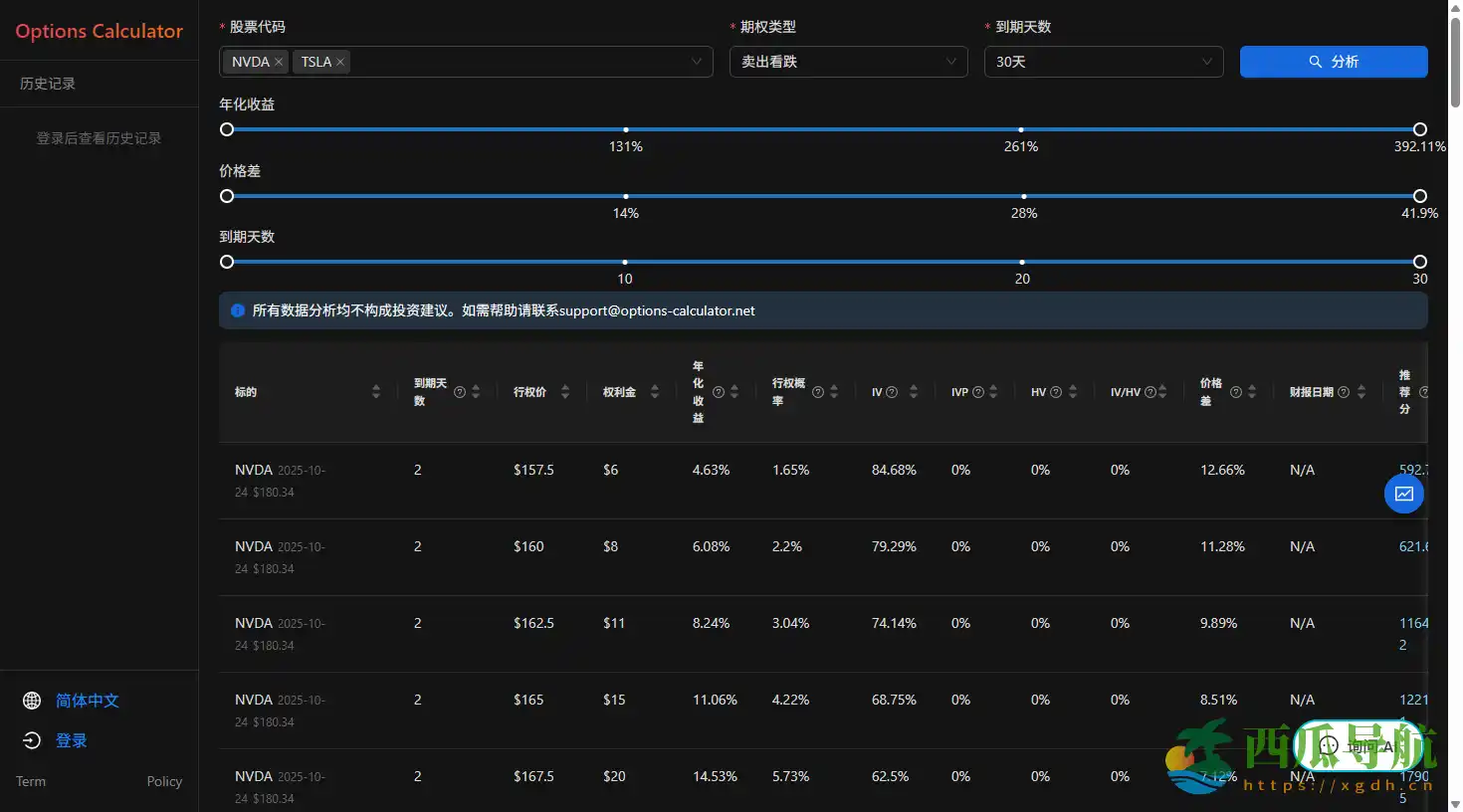
Task: Click the Options Calculator logo title
Action: tap(99, 31)
